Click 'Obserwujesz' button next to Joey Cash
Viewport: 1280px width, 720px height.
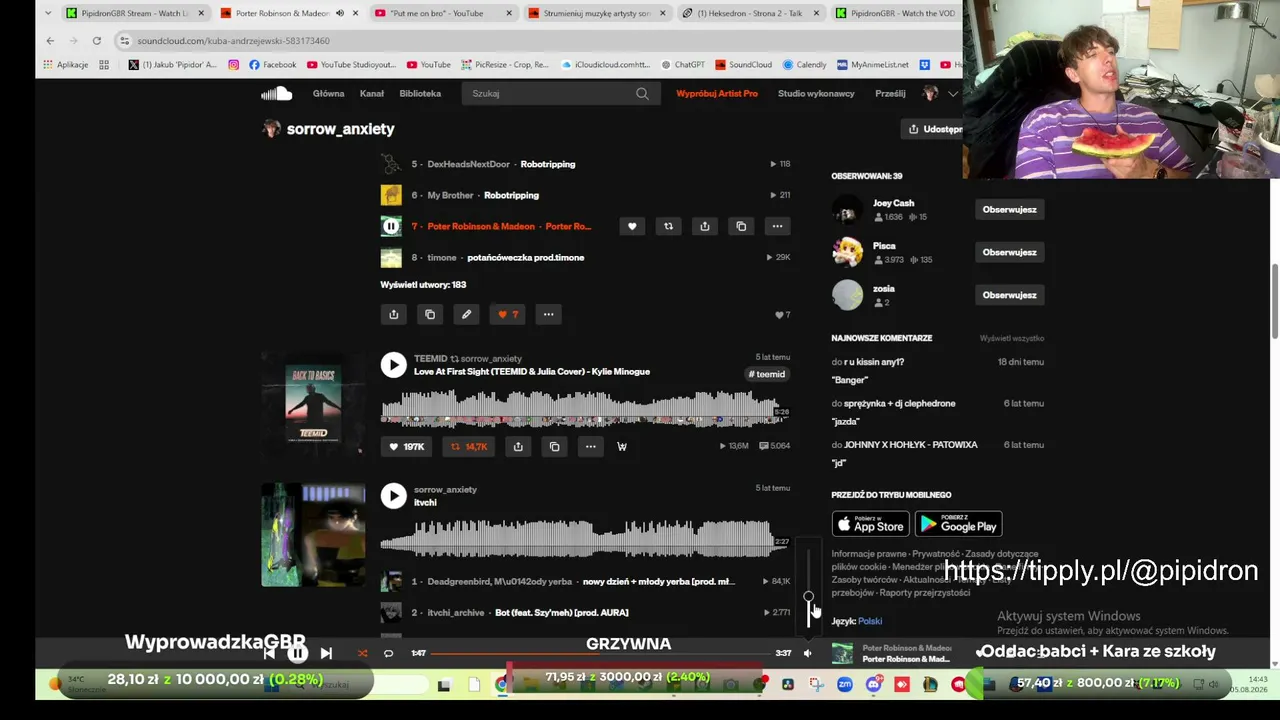[x=1009, y=209]
